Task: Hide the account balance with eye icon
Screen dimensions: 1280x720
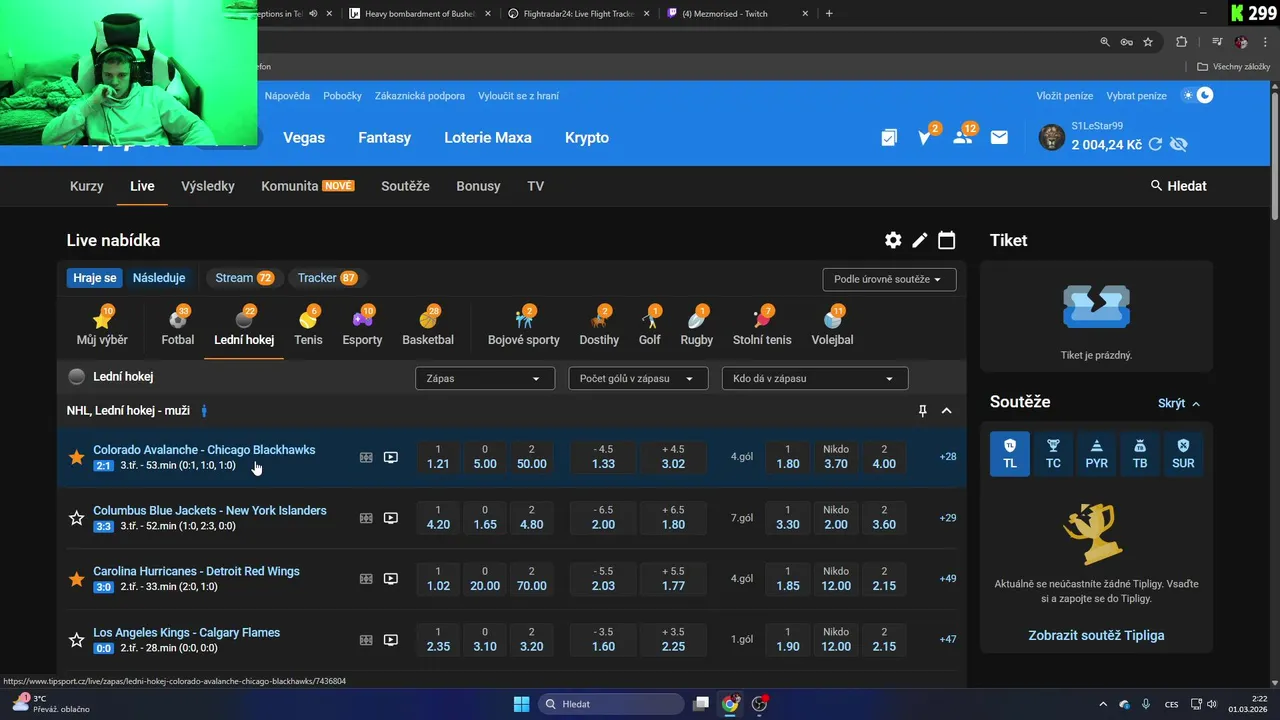Action: click(x=1179, y=145)
